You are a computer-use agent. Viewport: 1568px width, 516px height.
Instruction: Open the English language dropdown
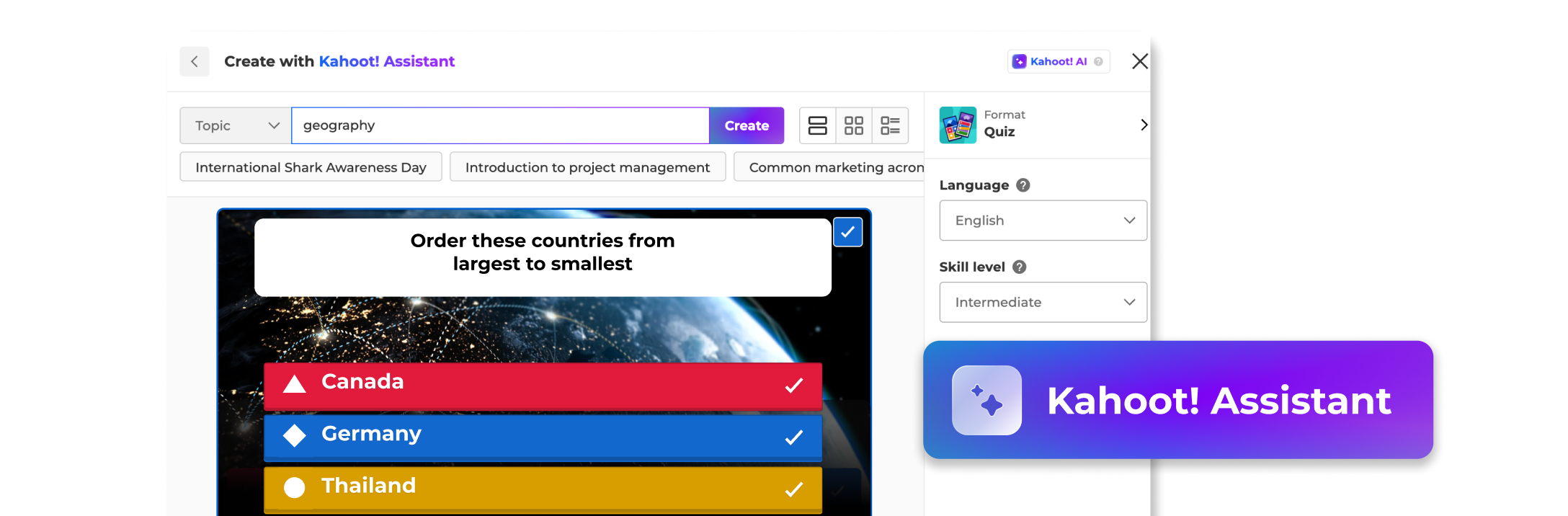1043,221
